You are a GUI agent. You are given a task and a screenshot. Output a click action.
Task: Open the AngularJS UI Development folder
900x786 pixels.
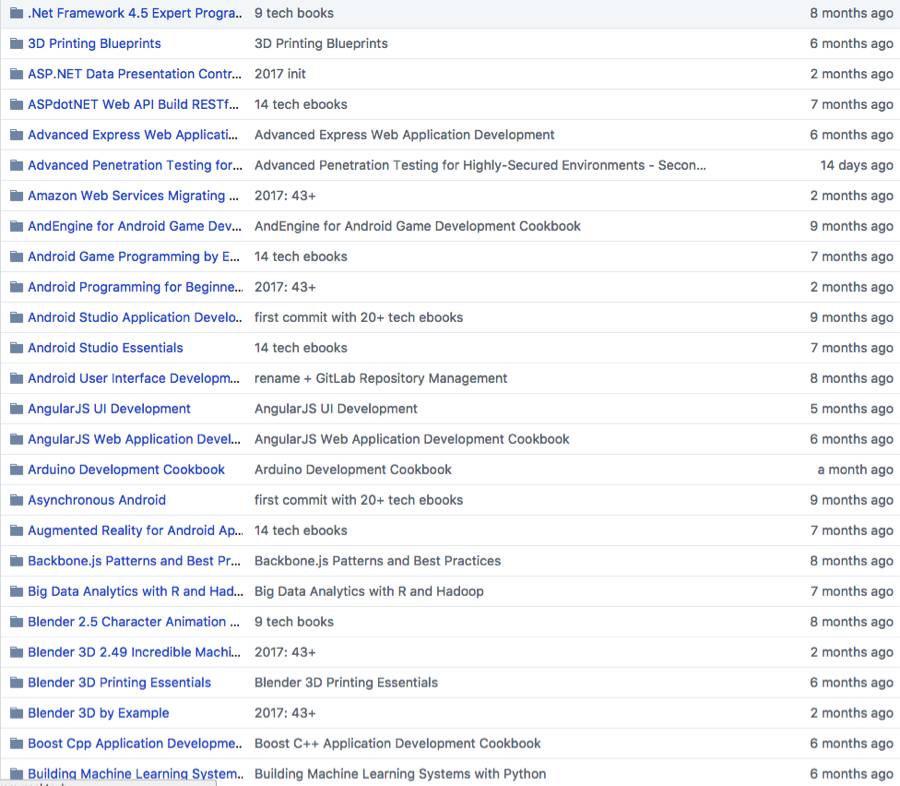click(109, 409)
